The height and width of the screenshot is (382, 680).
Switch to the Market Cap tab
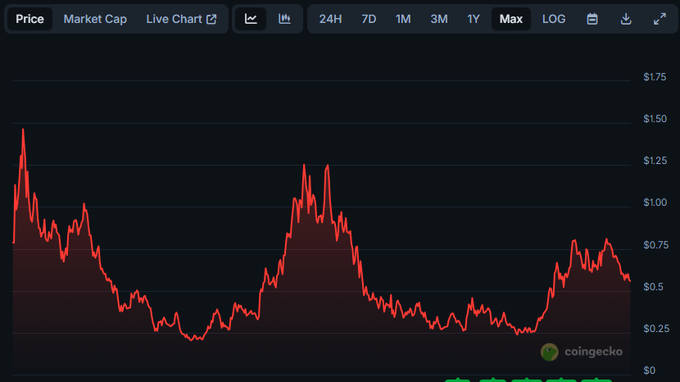(95, 19)
